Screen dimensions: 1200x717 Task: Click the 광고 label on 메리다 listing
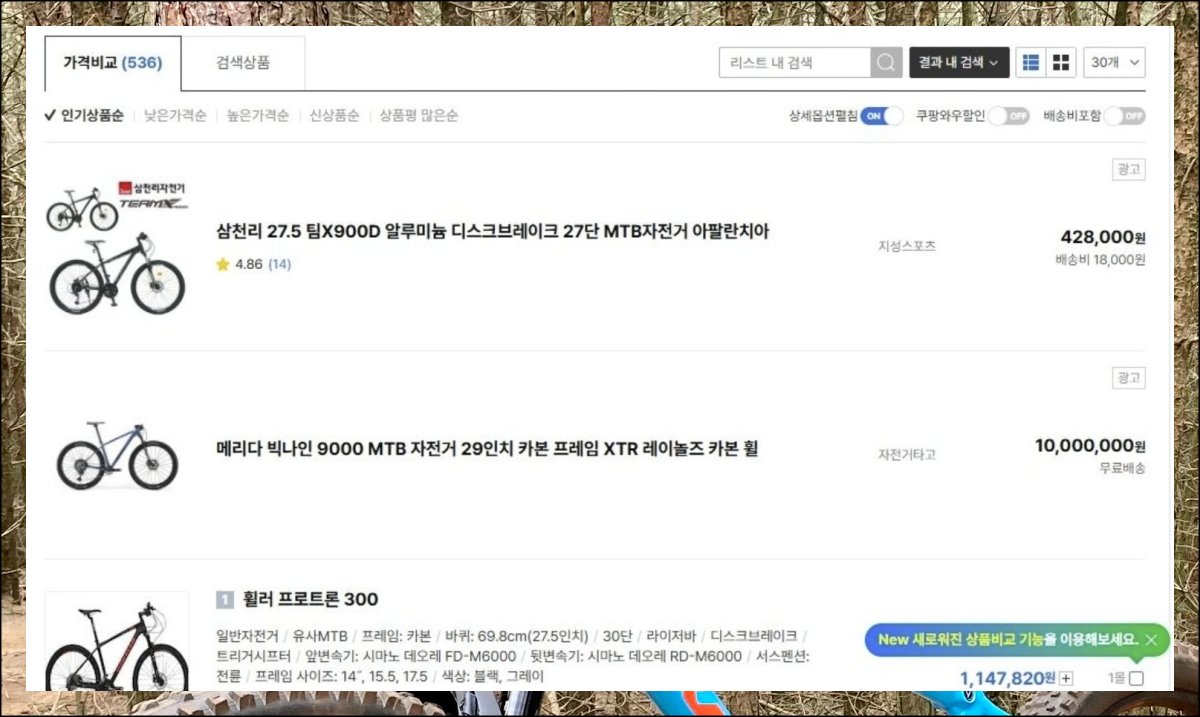coord(1129,378)
